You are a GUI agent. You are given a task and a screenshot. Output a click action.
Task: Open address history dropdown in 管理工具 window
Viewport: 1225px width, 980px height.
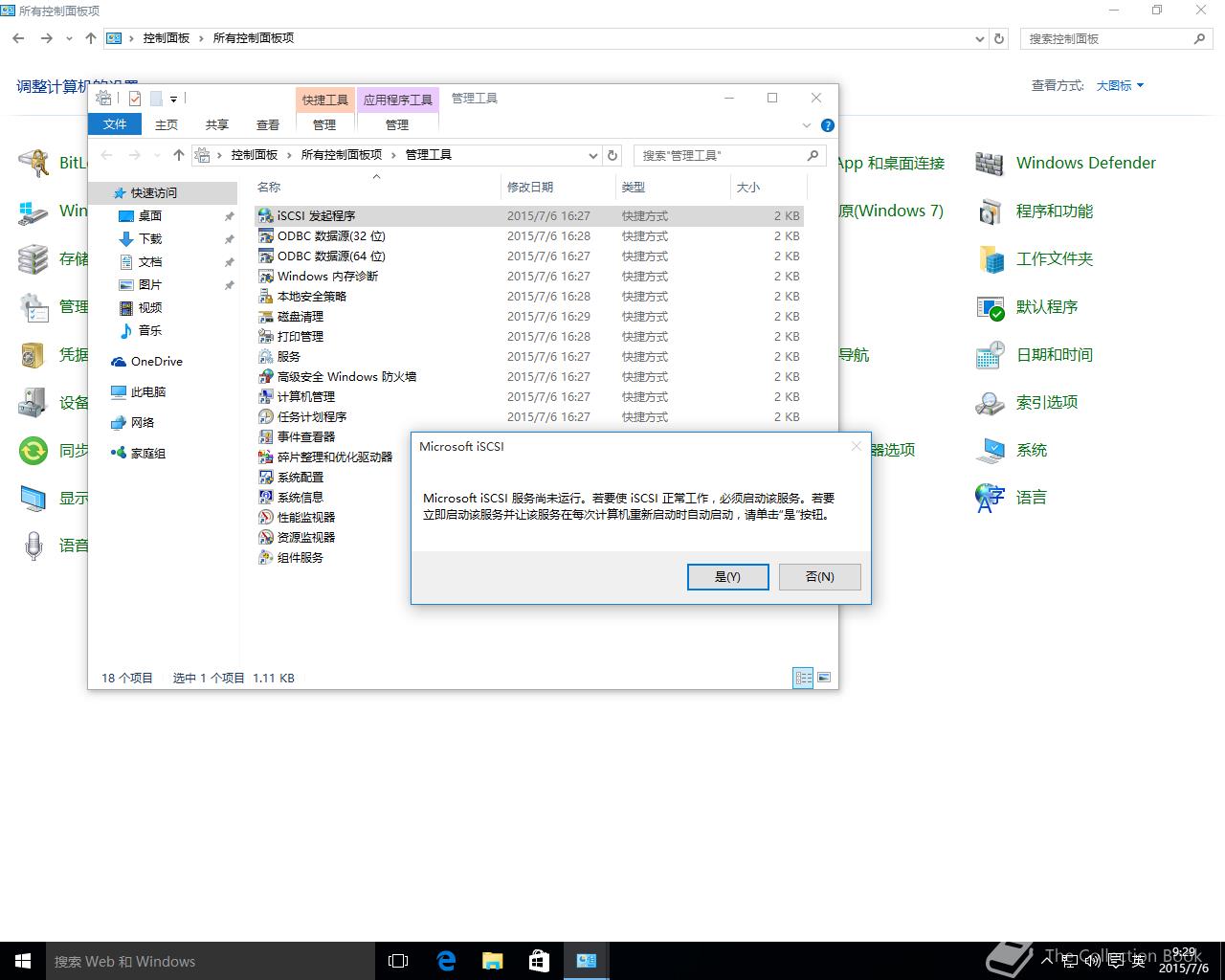tap(593, 155)
